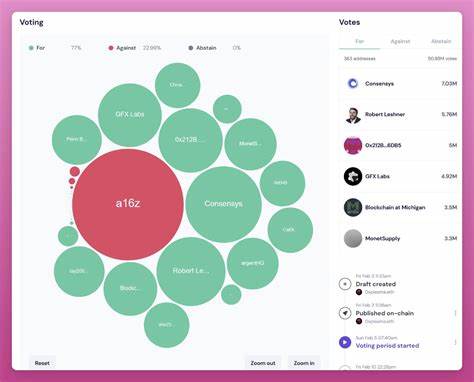Image resolution: width=474 pixels, height=382 pixels.
Task: Click the Draft created timeline icon
Action: click(x=345, y=284)
